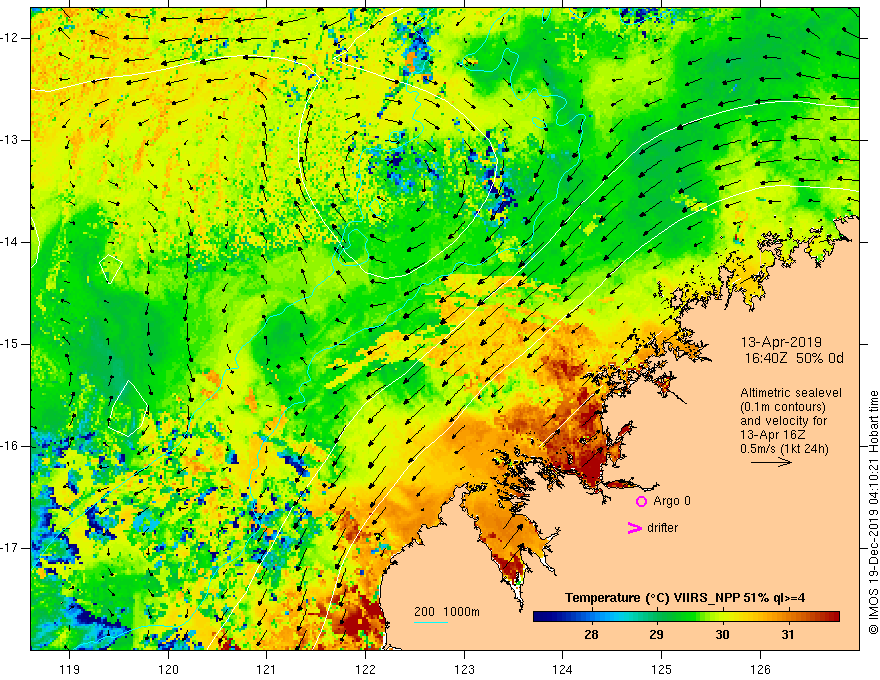Click colorbar tick label 31
Screen dimensions: 880x680
[x=788, y=635]
